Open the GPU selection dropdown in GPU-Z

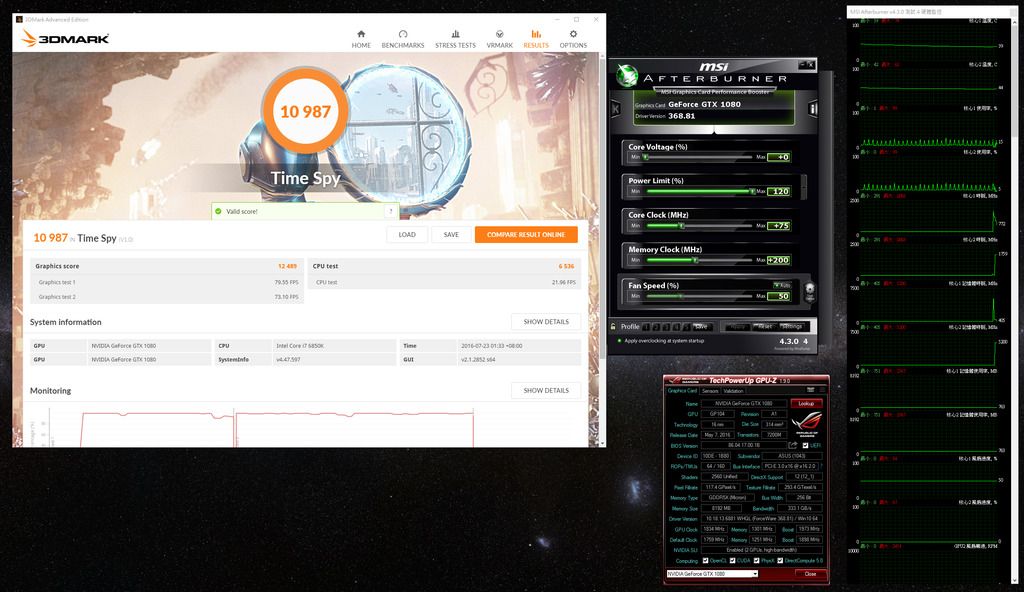(x=712, y=574)
